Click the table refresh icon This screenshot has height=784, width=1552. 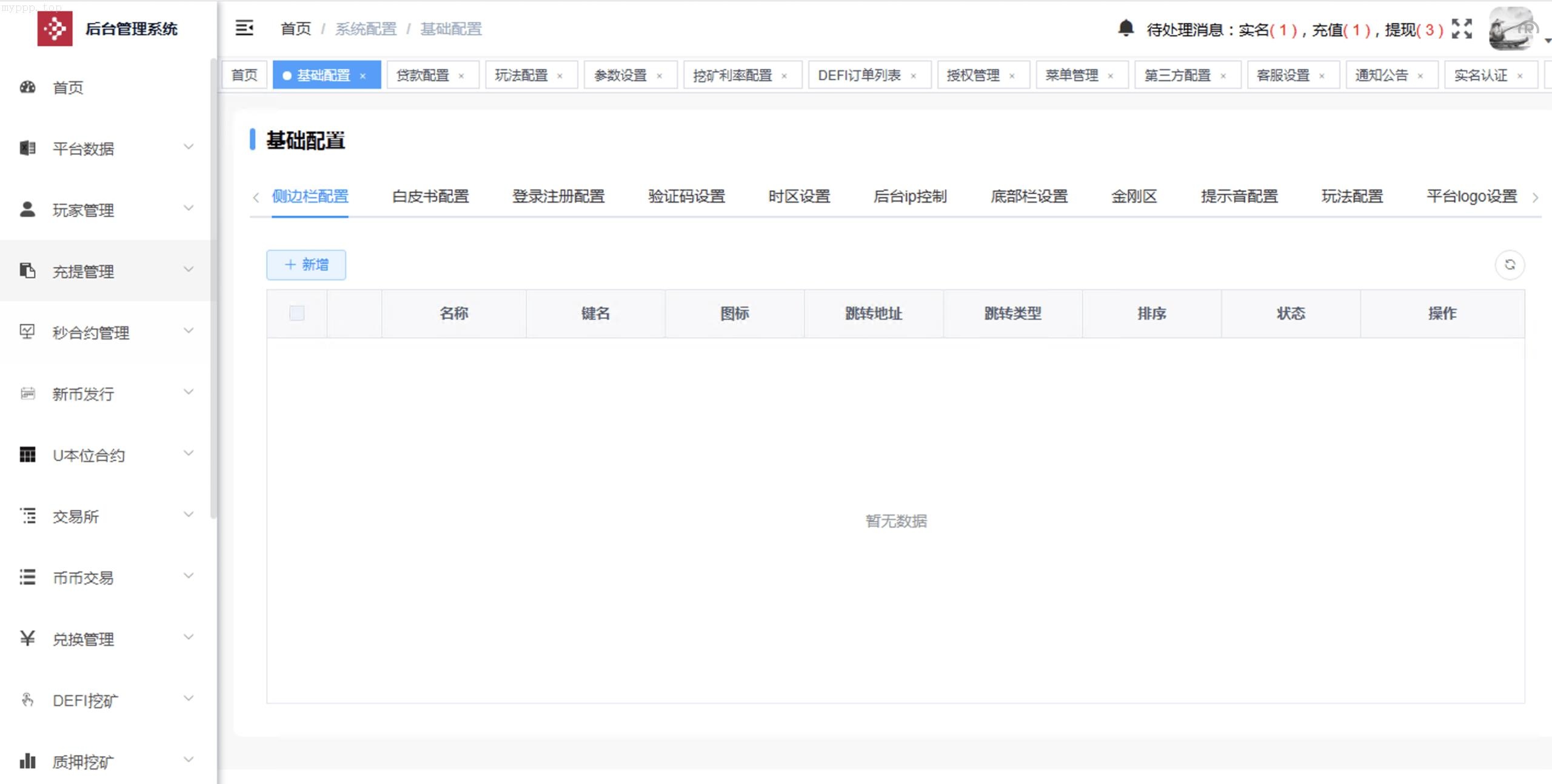tap(1511, 265)
